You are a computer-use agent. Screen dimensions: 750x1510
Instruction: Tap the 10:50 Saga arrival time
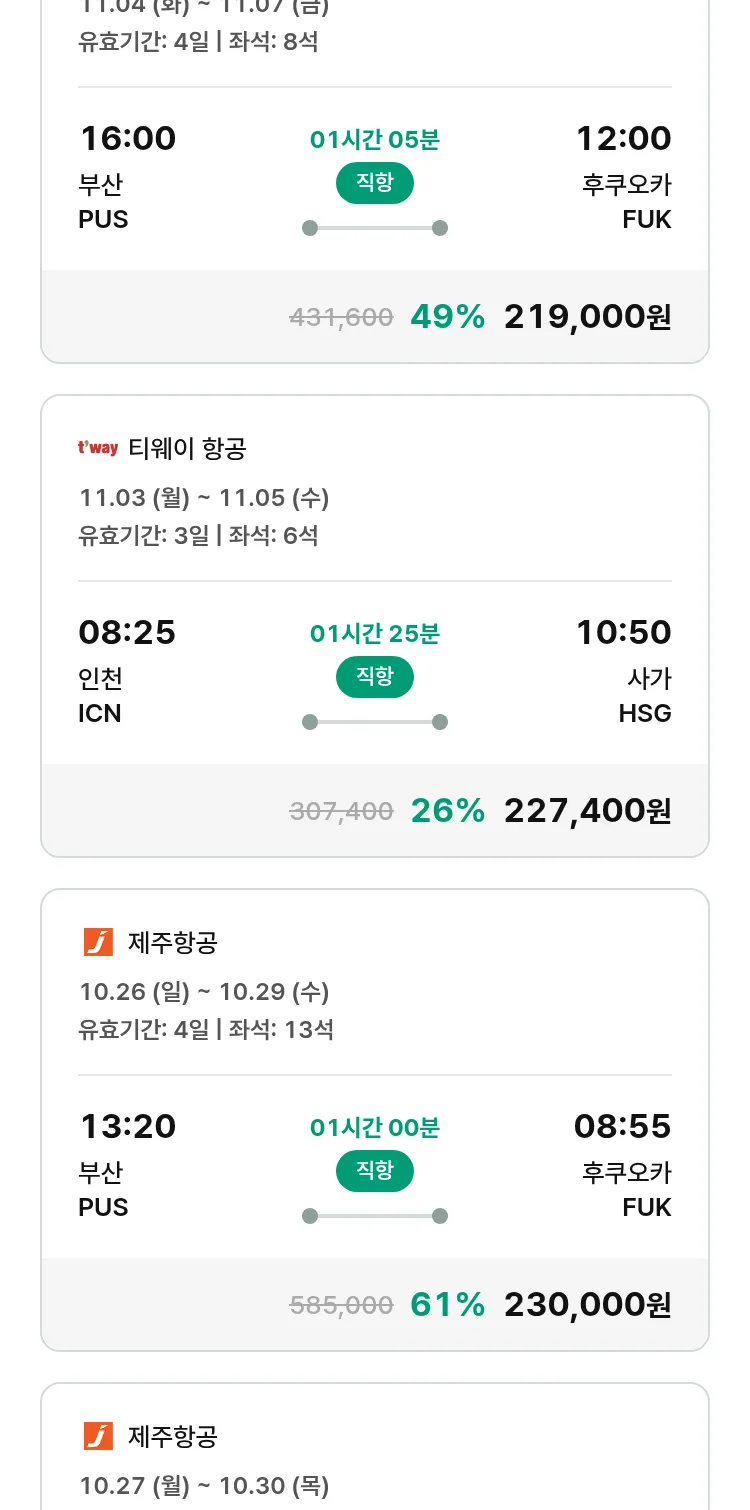pyautogui.click(x=623, y=632)
